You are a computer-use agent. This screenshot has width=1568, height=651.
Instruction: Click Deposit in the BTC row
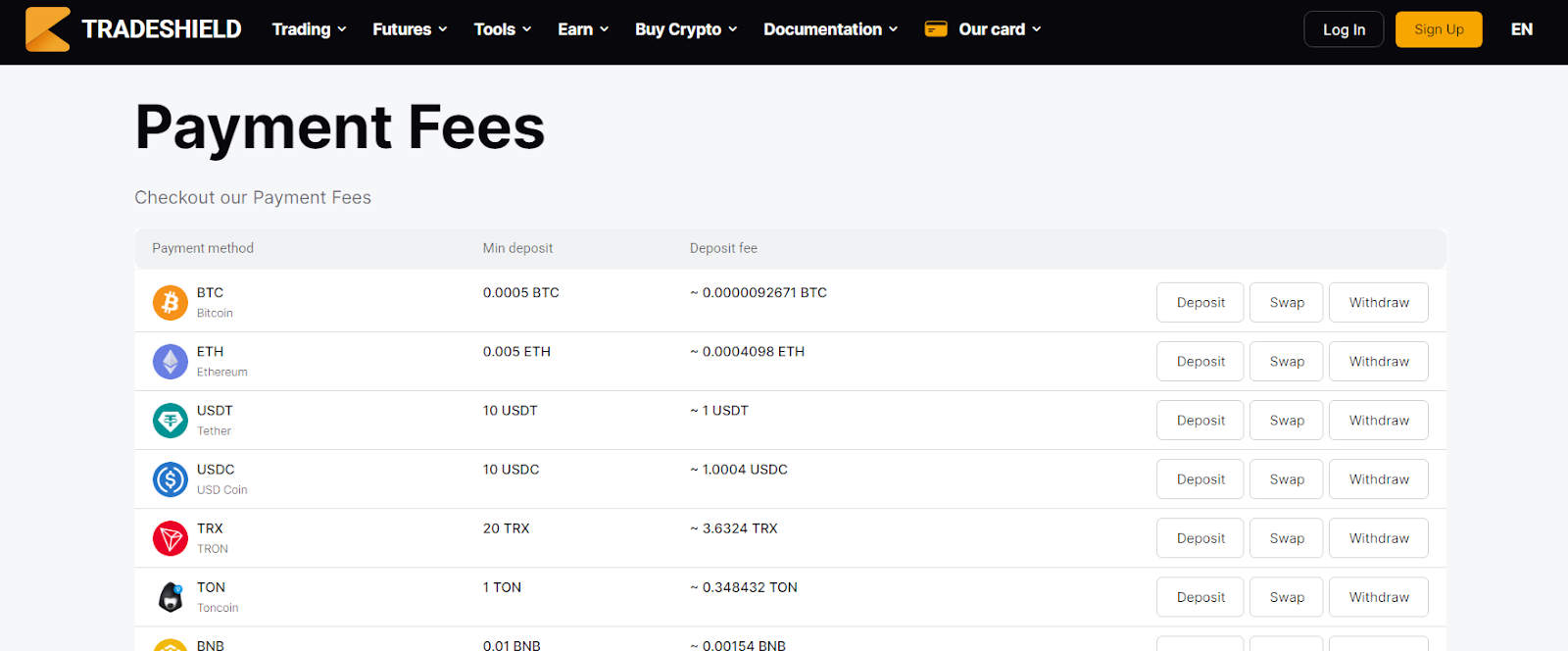(x=1200, y=302)
